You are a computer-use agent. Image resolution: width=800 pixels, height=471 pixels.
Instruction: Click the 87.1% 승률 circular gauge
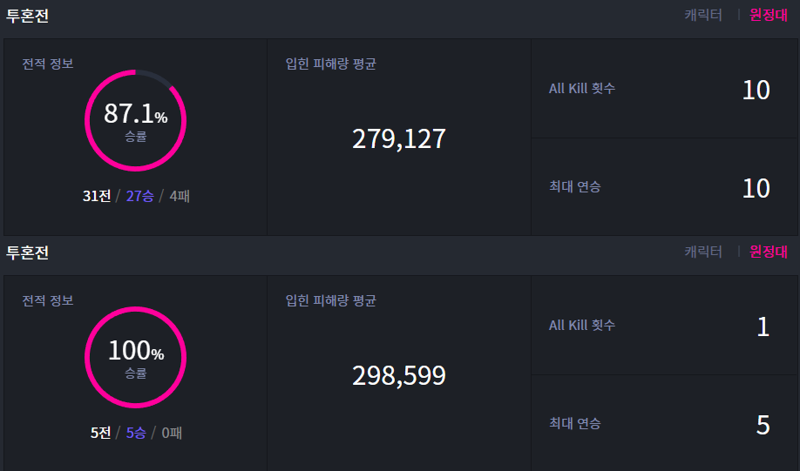[135, 121]
